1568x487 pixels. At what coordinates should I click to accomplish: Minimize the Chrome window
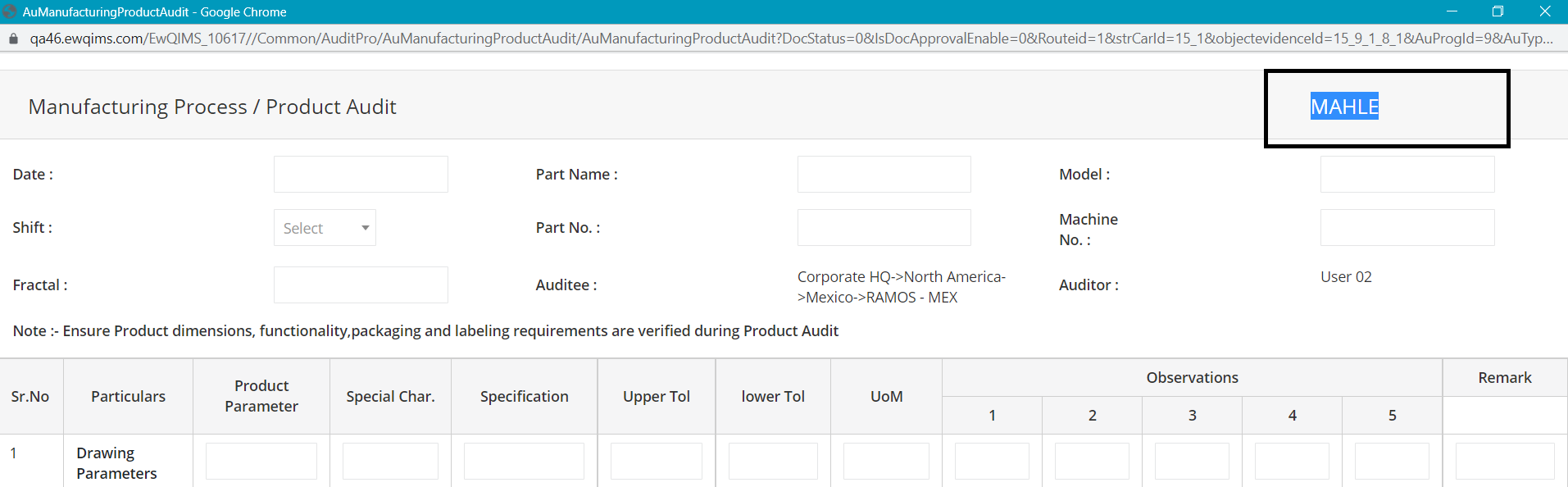point(1452,11)
